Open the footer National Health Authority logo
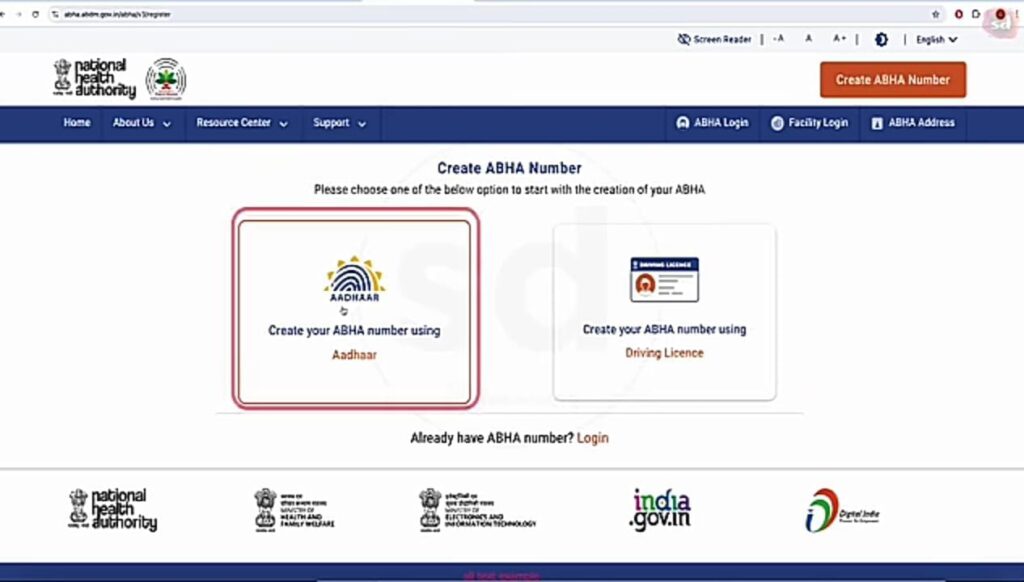This screenshot has width=1024, height=582. pyautogui.click(x=112, y=509)
